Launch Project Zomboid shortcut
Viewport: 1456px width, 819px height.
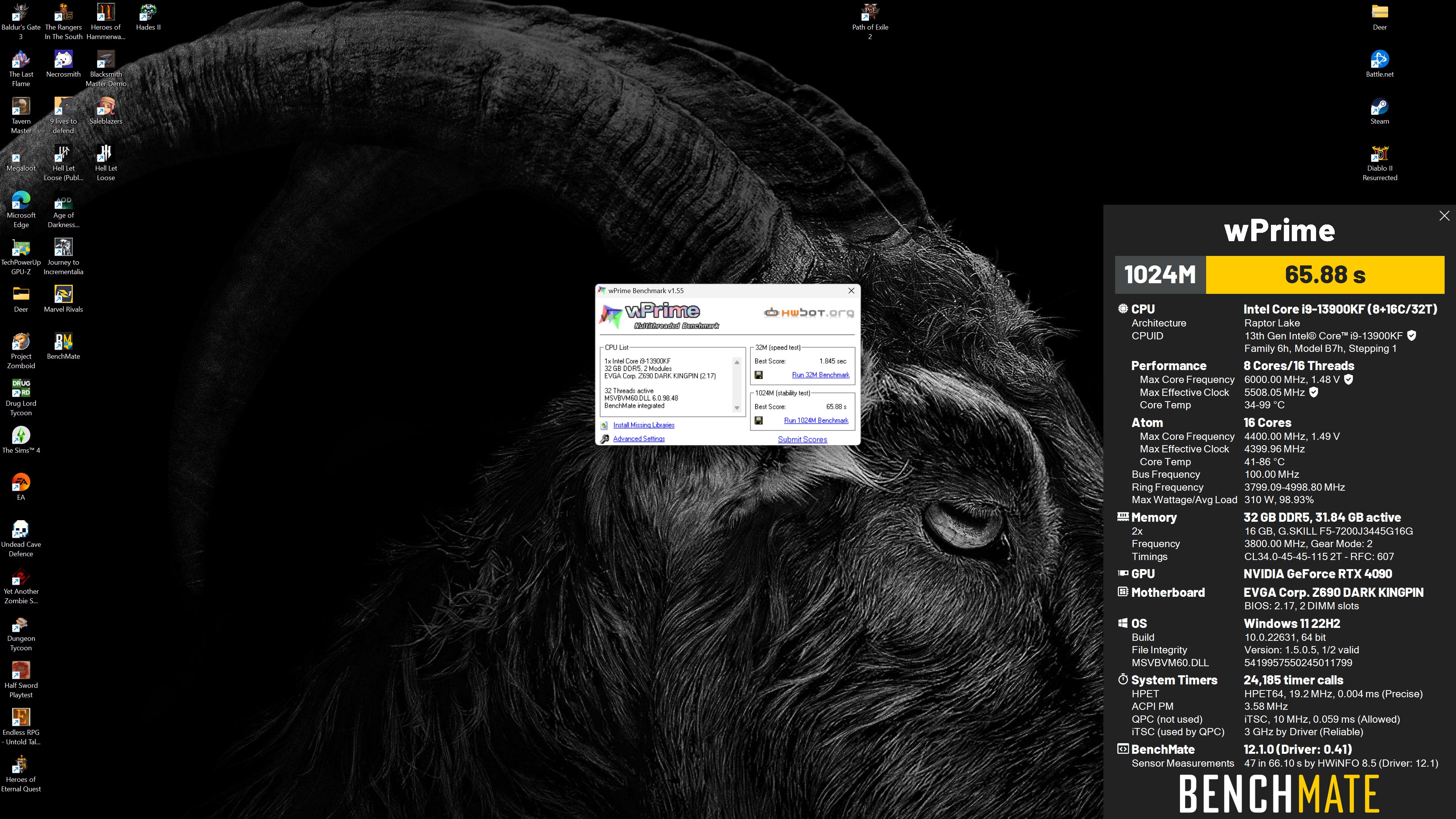(21, 350)
